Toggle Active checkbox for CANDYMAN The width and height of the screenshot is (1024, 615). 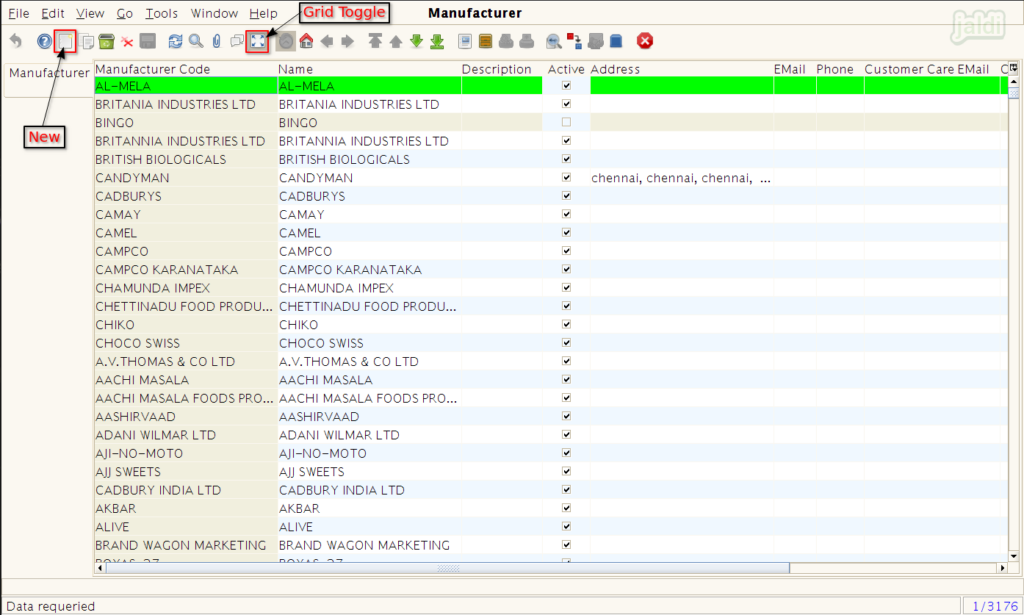coord(566,177)
